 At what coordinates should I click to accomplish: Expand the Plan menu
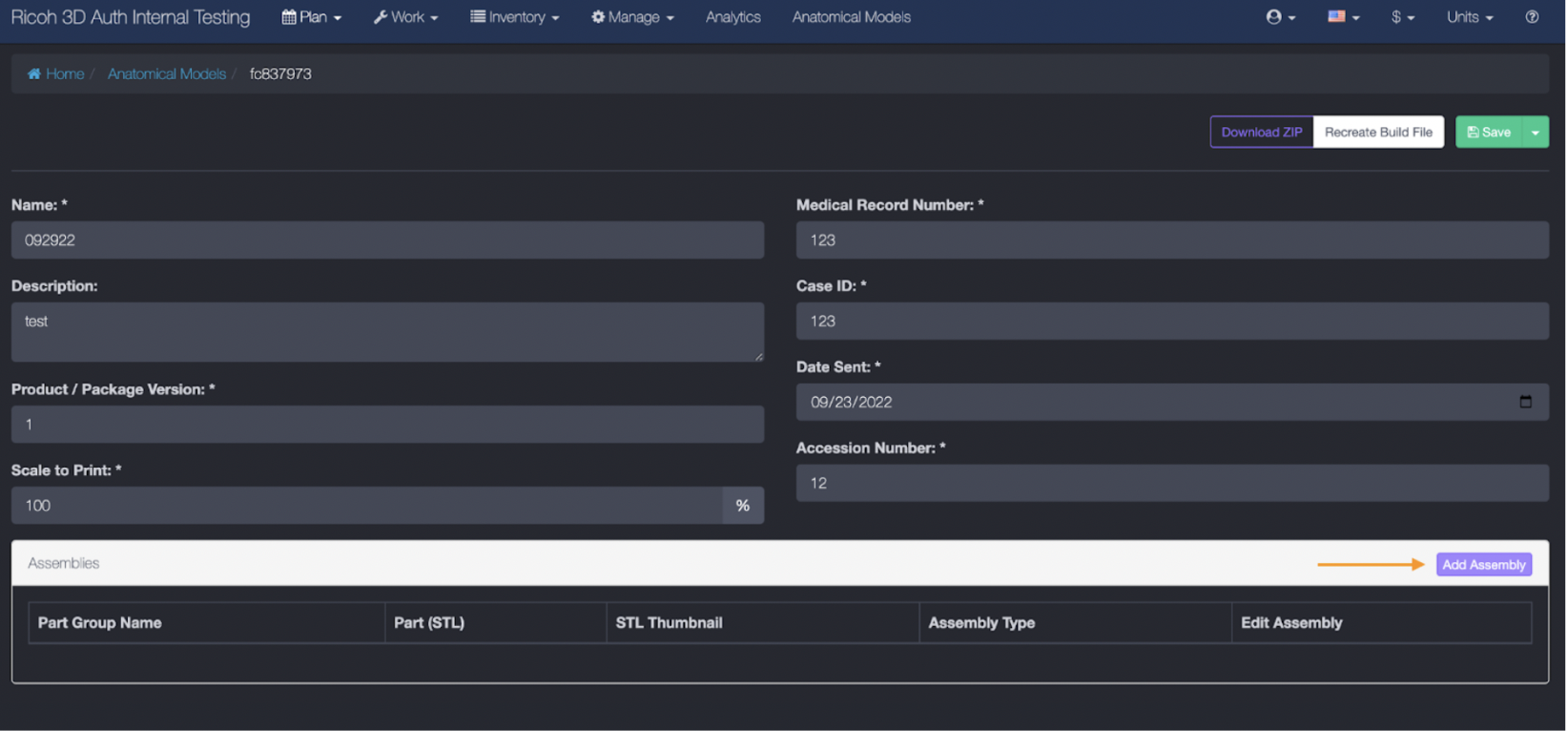(311, 17)
